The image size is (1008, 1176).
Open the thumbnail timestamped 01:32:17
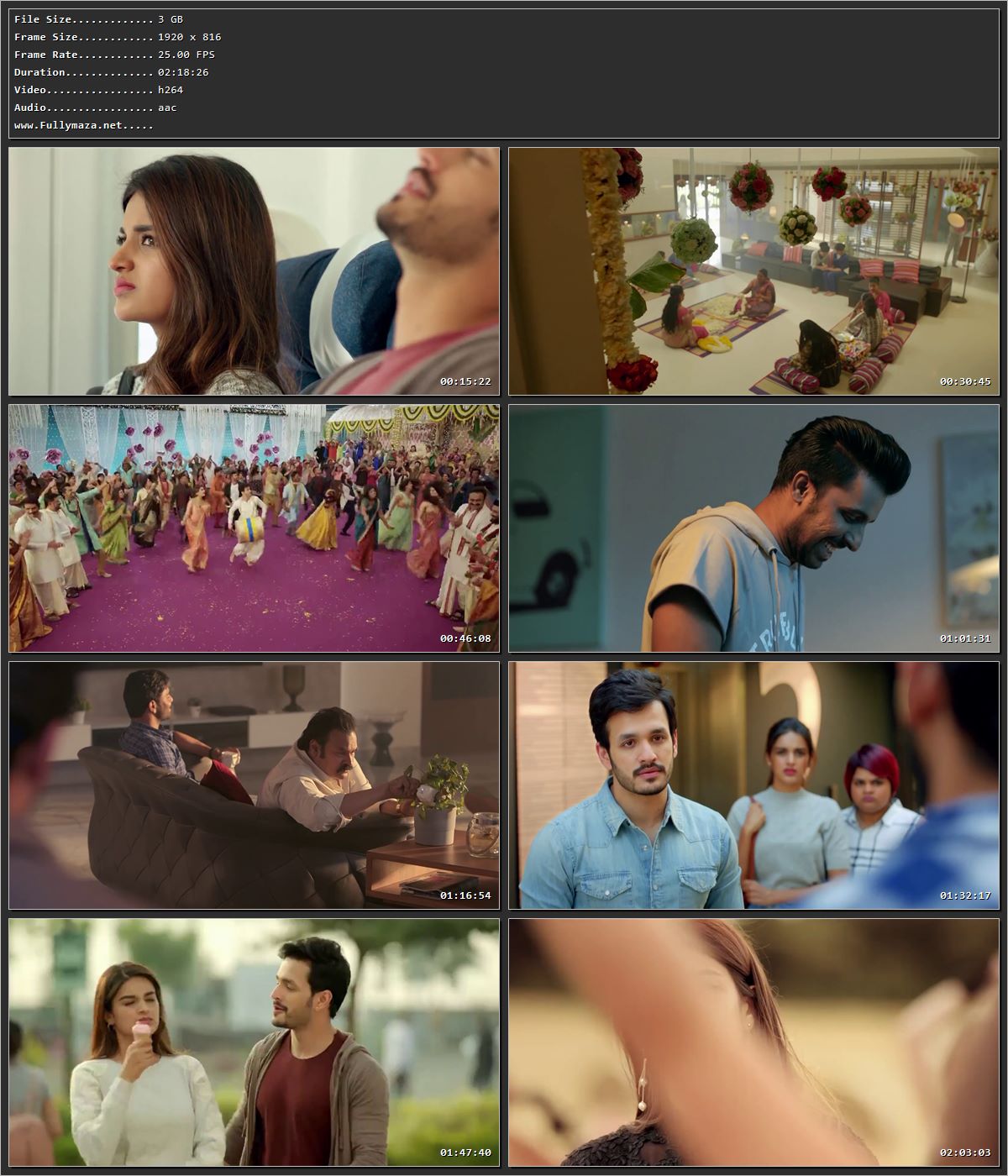pos(753,785)
